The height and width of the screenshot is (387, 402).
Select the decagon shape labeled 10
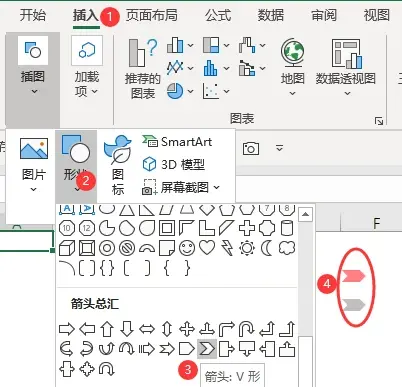click(67, 228)
